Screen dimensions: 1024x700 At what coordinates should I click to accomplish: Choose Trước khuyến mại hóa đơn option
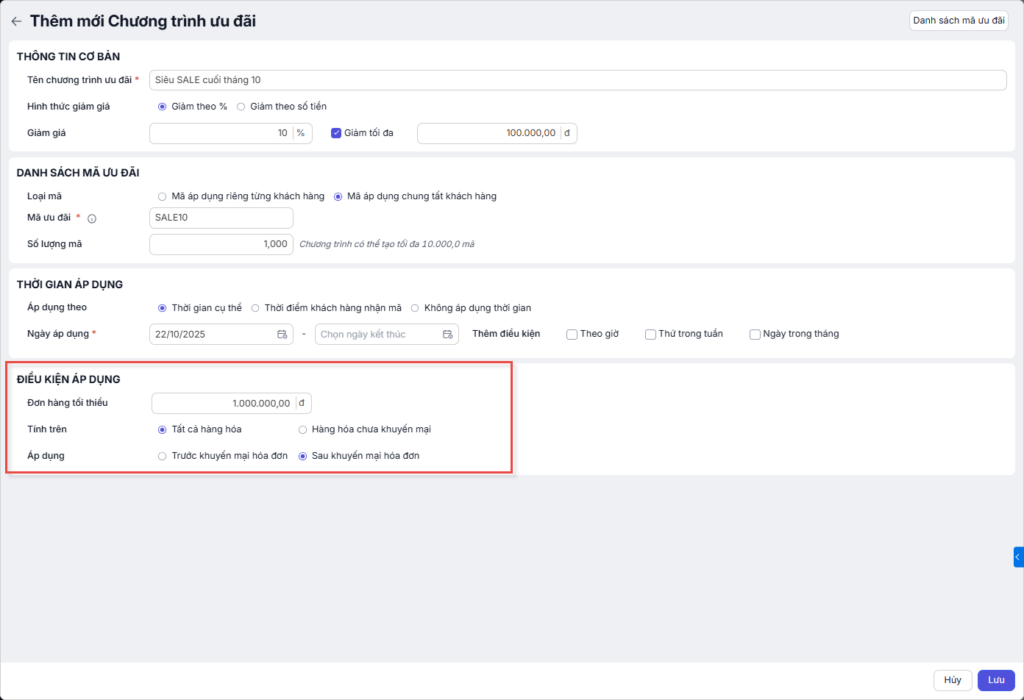click(162, 456)
